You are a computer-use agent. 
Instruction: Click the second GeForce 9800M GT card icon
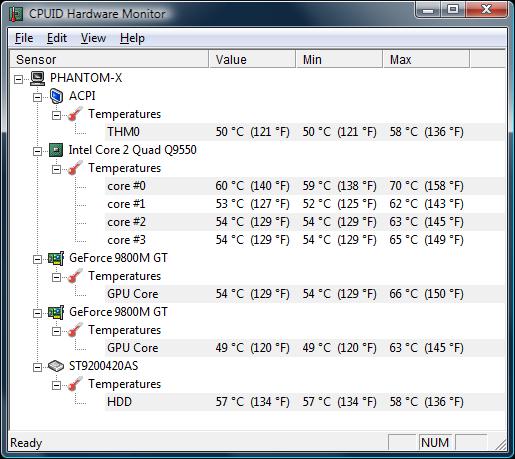(56, 312)
